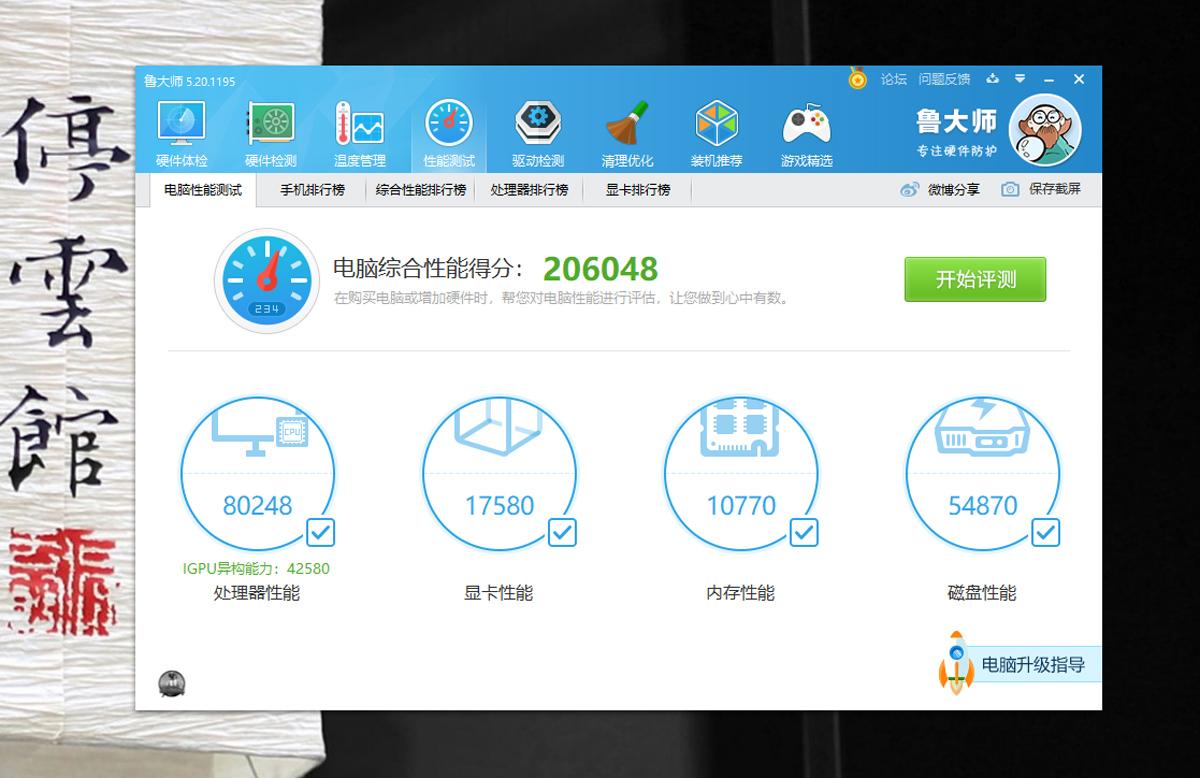Click the Lu Dashi old man avatar
Screen dimensions: 1200x778
[1045, 131]
